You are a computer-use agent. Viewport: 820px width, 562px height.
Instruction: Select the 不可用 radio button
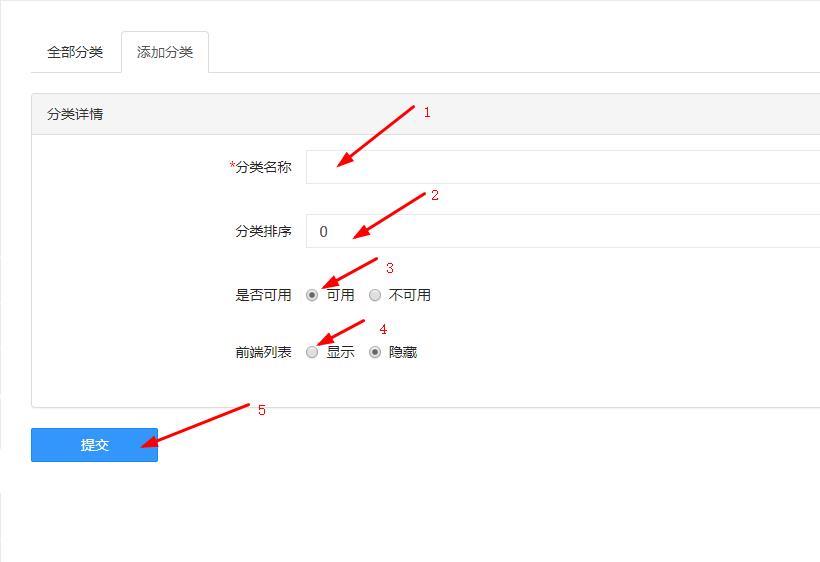click(x=375, y=295)
